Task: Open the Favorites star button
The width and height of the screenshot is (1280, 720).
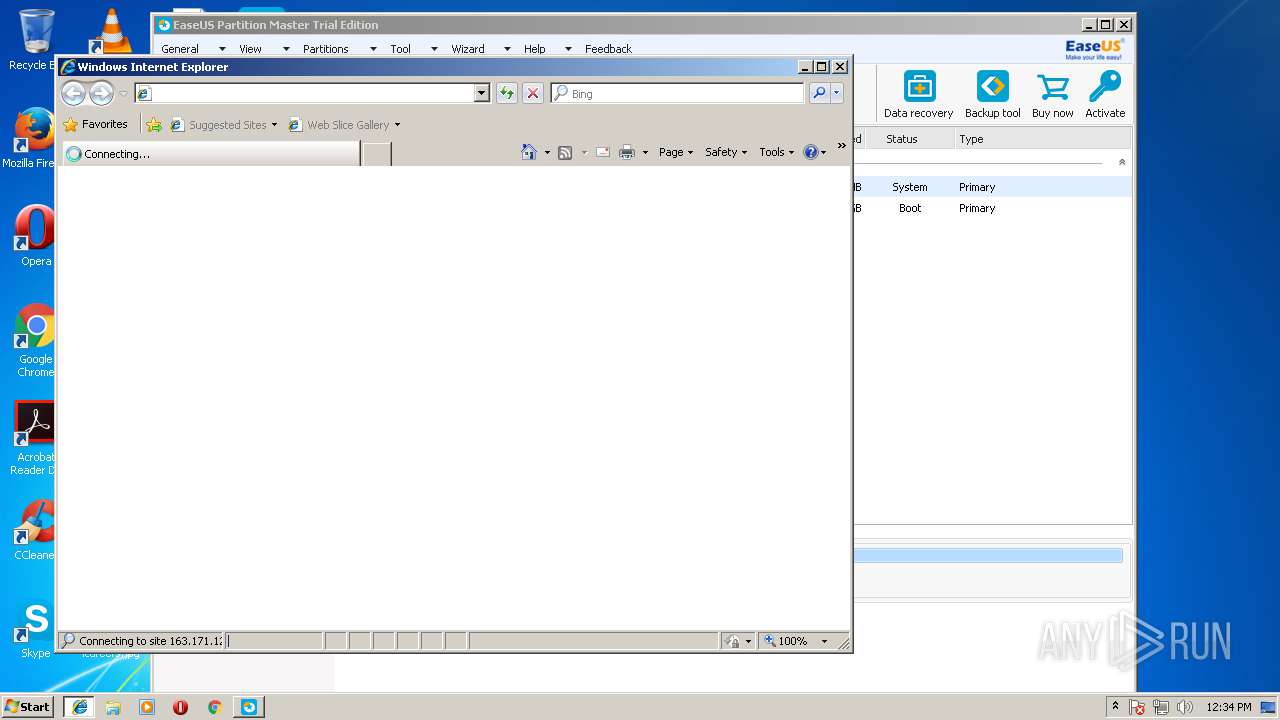Action: point(96,125)
